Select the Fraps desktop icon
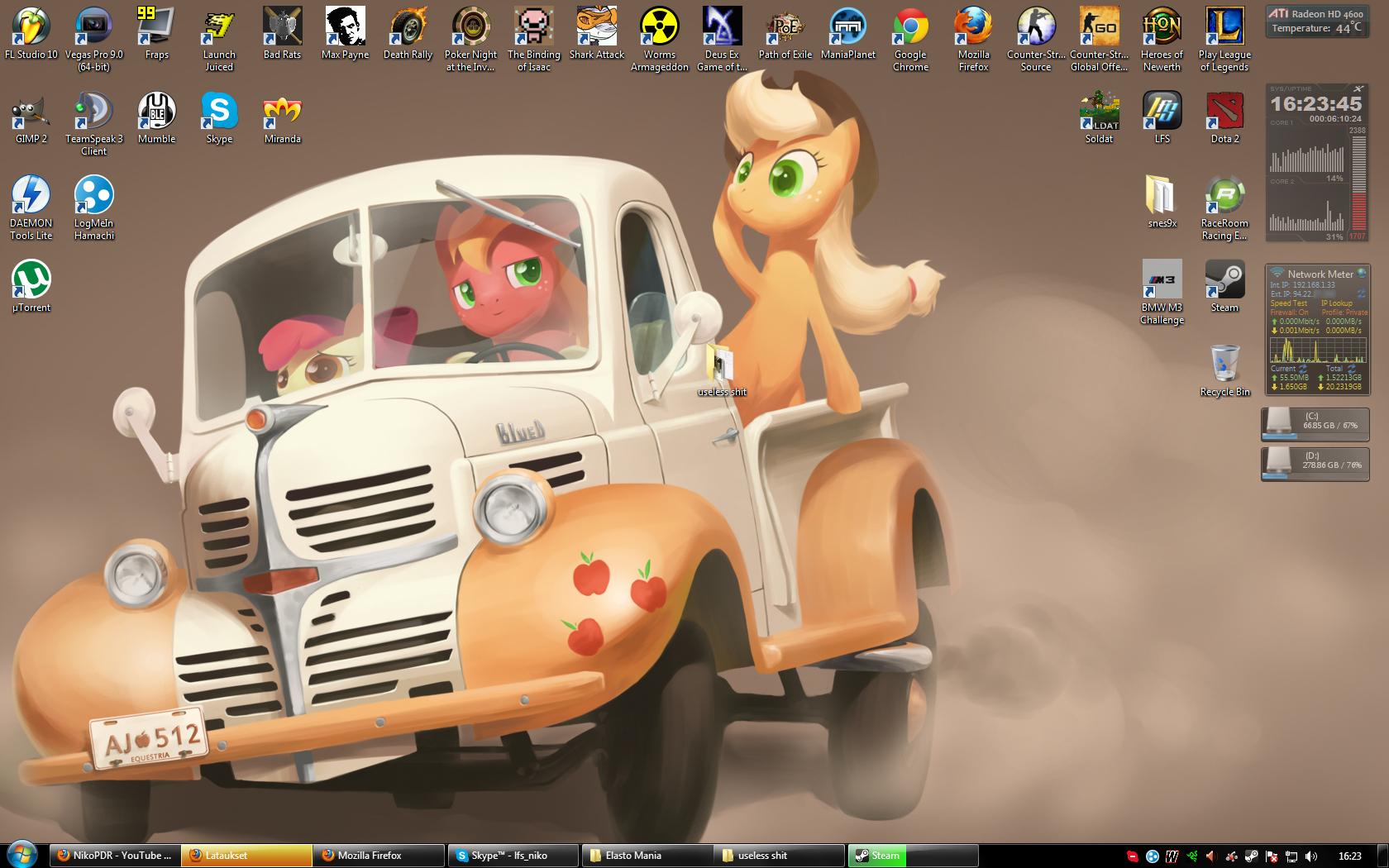1389x868 pixels. pos(157,34)
